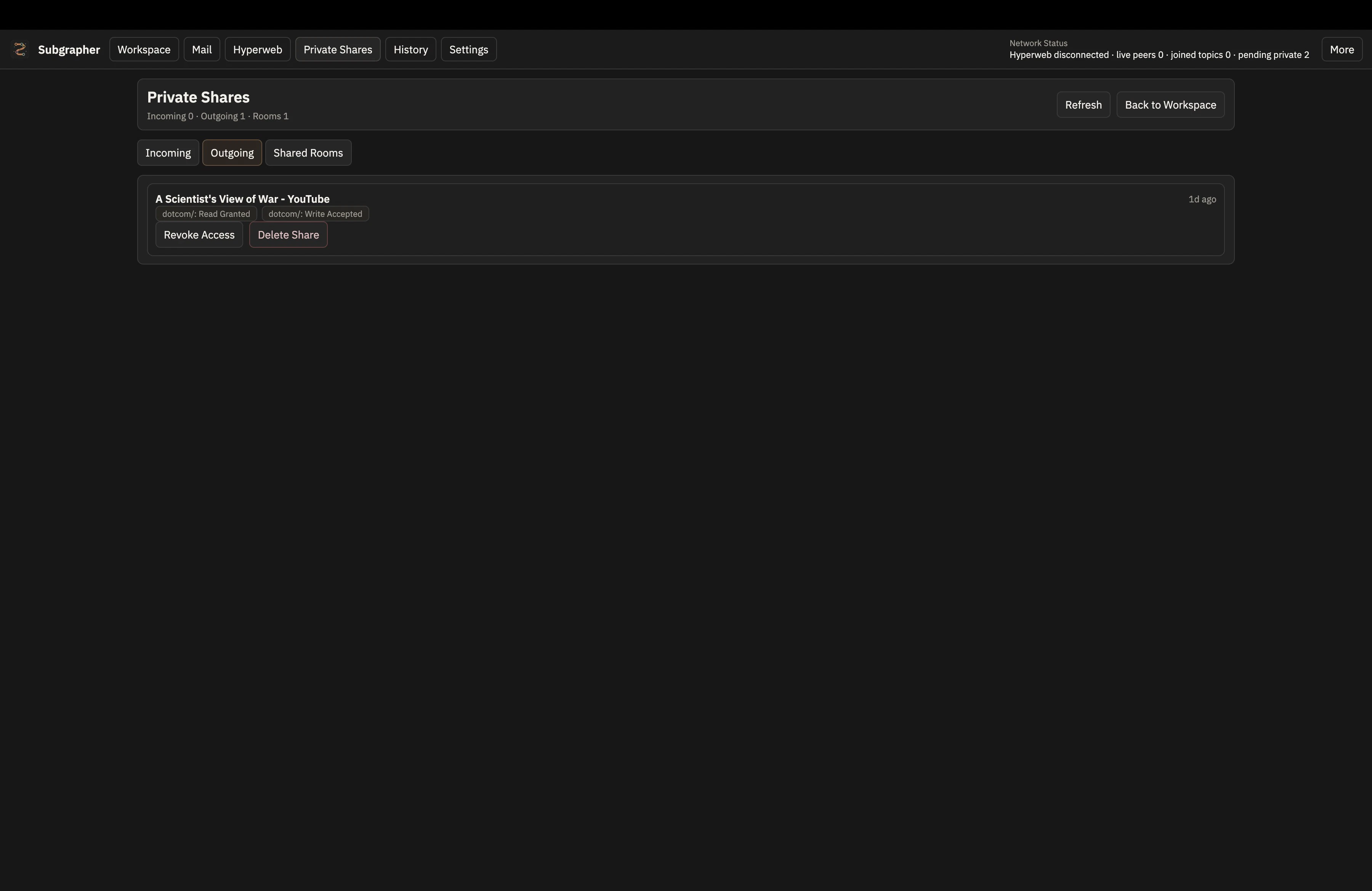Navigate to the Hyperweb page
Image resolution: width=1372 pixels, height=891 pixels.
pos(257,49)
